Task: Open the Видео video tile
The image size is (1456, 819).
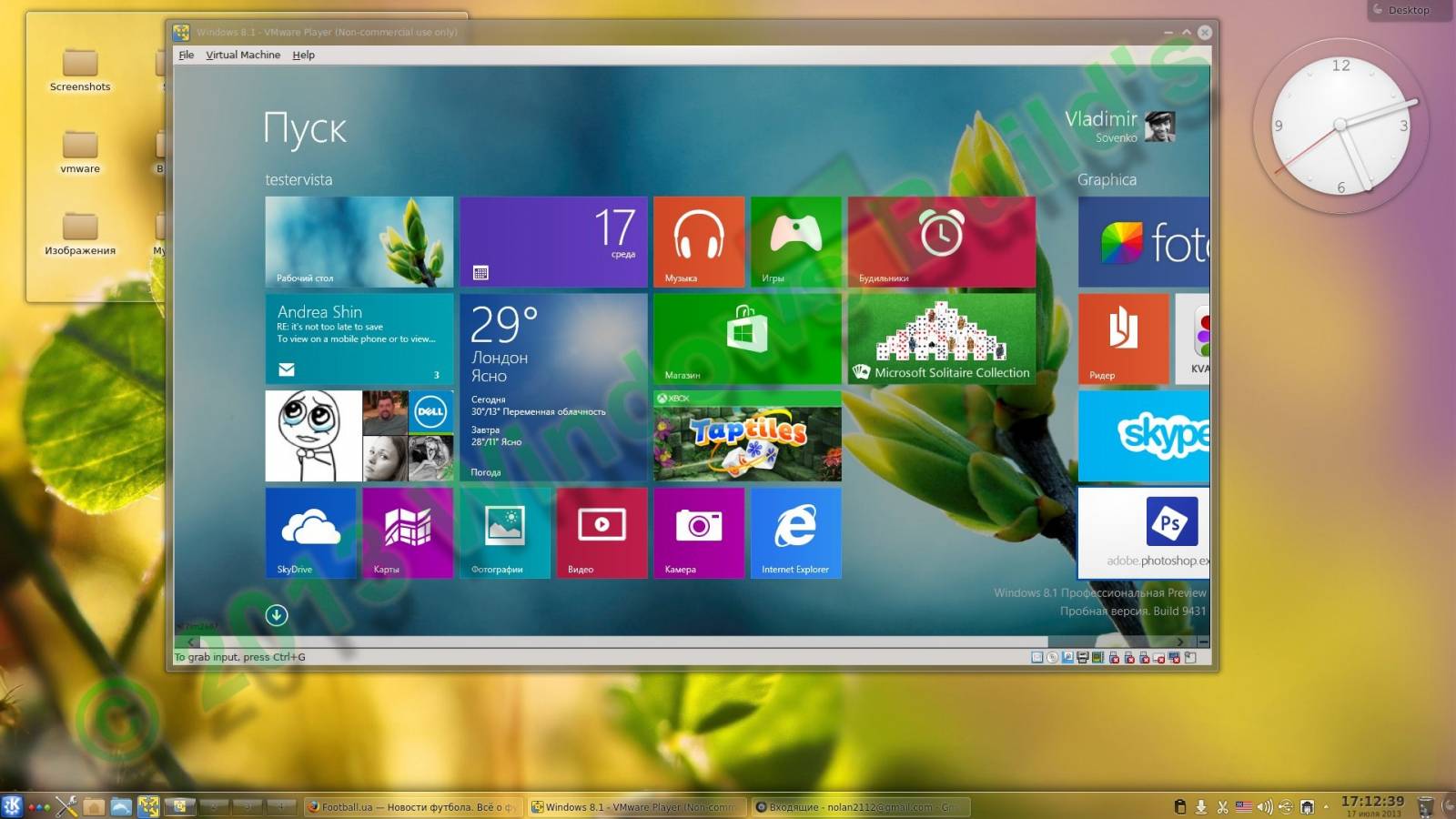Action: click(602, 533)
